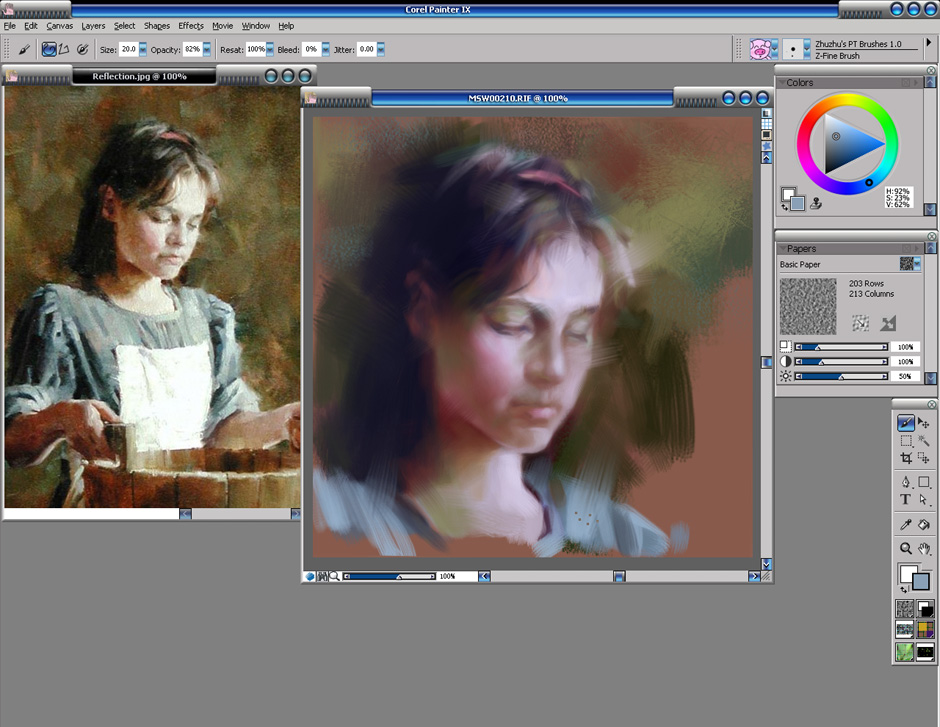Open Colors panel flyout menu arrow
940x727 pixels.
point(916,83)
